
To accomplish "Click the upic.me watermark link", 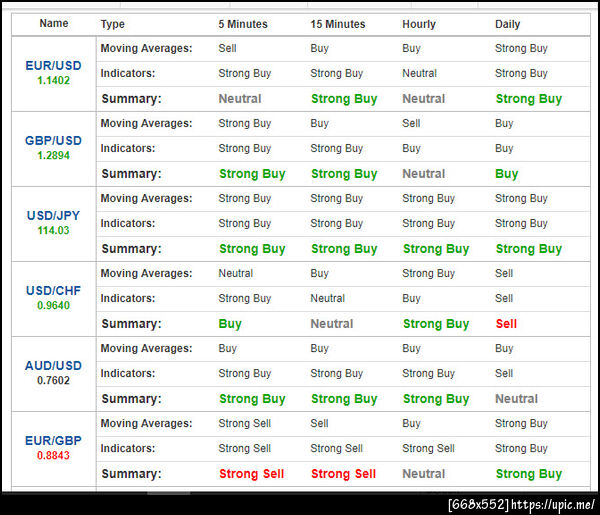I will coord(552,505).
